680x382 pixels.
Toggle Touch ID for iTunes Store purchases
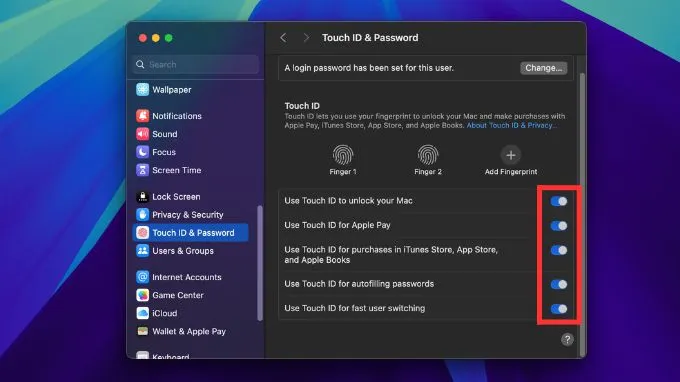coord(559,250)
